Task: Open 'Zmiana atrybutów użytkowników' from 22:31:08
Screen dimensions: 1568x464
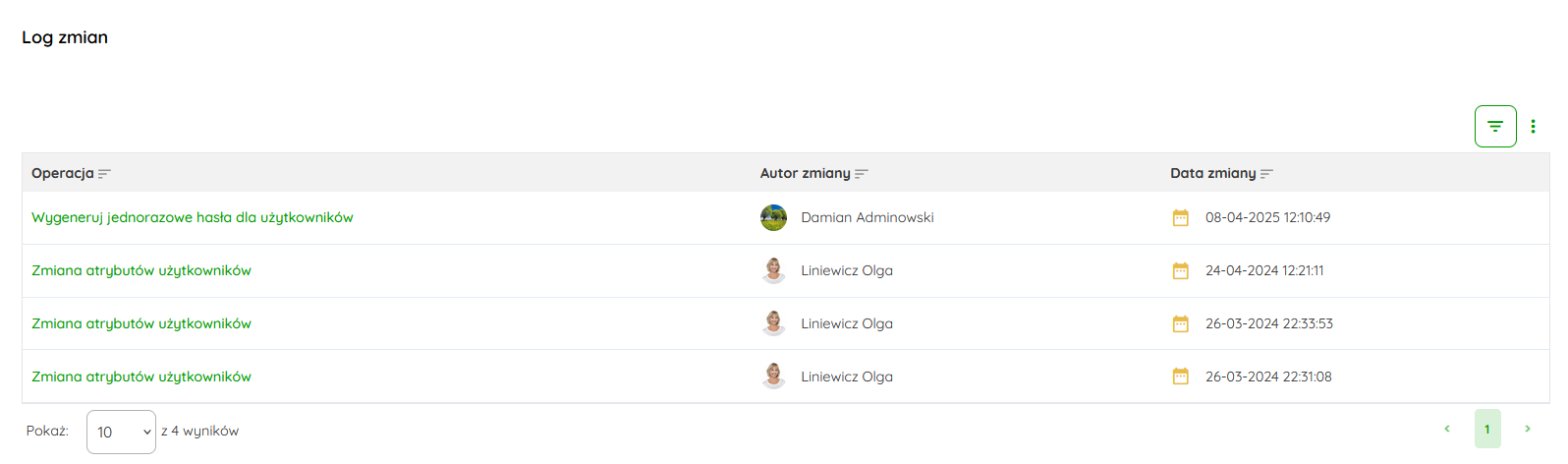Action: 141,377
